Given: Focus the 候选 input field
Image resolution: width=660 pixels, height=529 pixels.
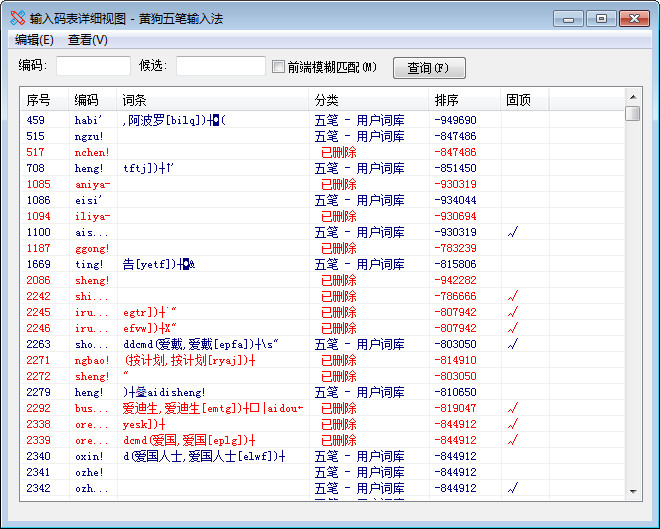Looking at the screenshot, I should point(220,66).
